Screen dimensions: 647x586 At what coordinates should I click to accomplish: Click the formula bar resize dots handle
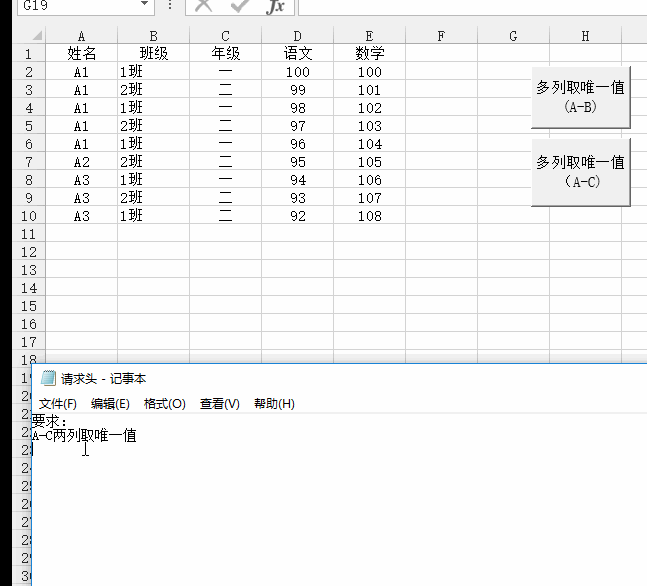(170, 5)
